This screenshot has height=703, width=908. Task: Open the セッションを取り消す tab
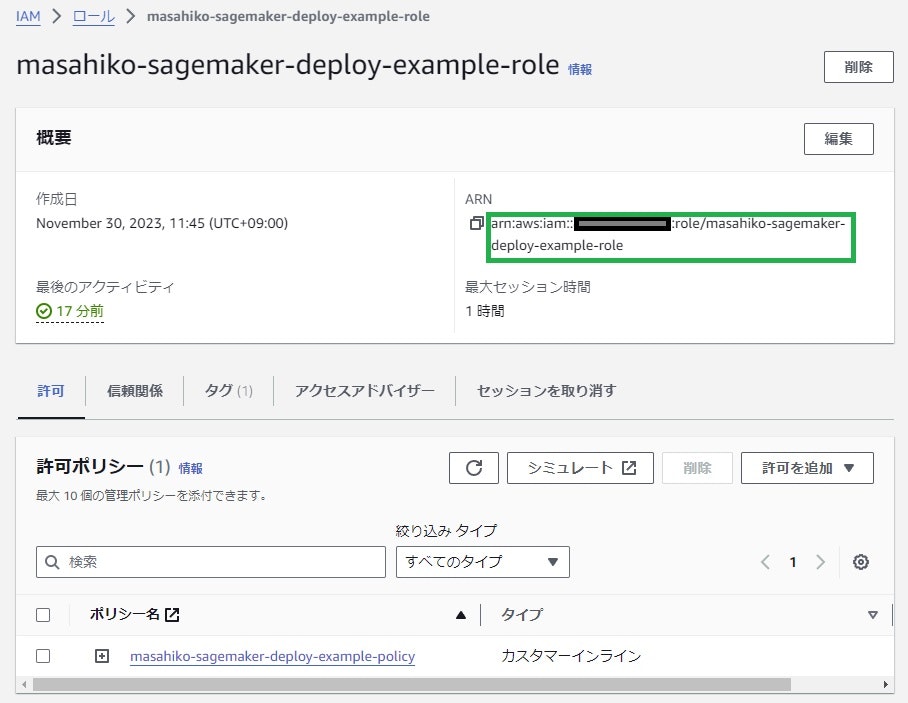547,391
